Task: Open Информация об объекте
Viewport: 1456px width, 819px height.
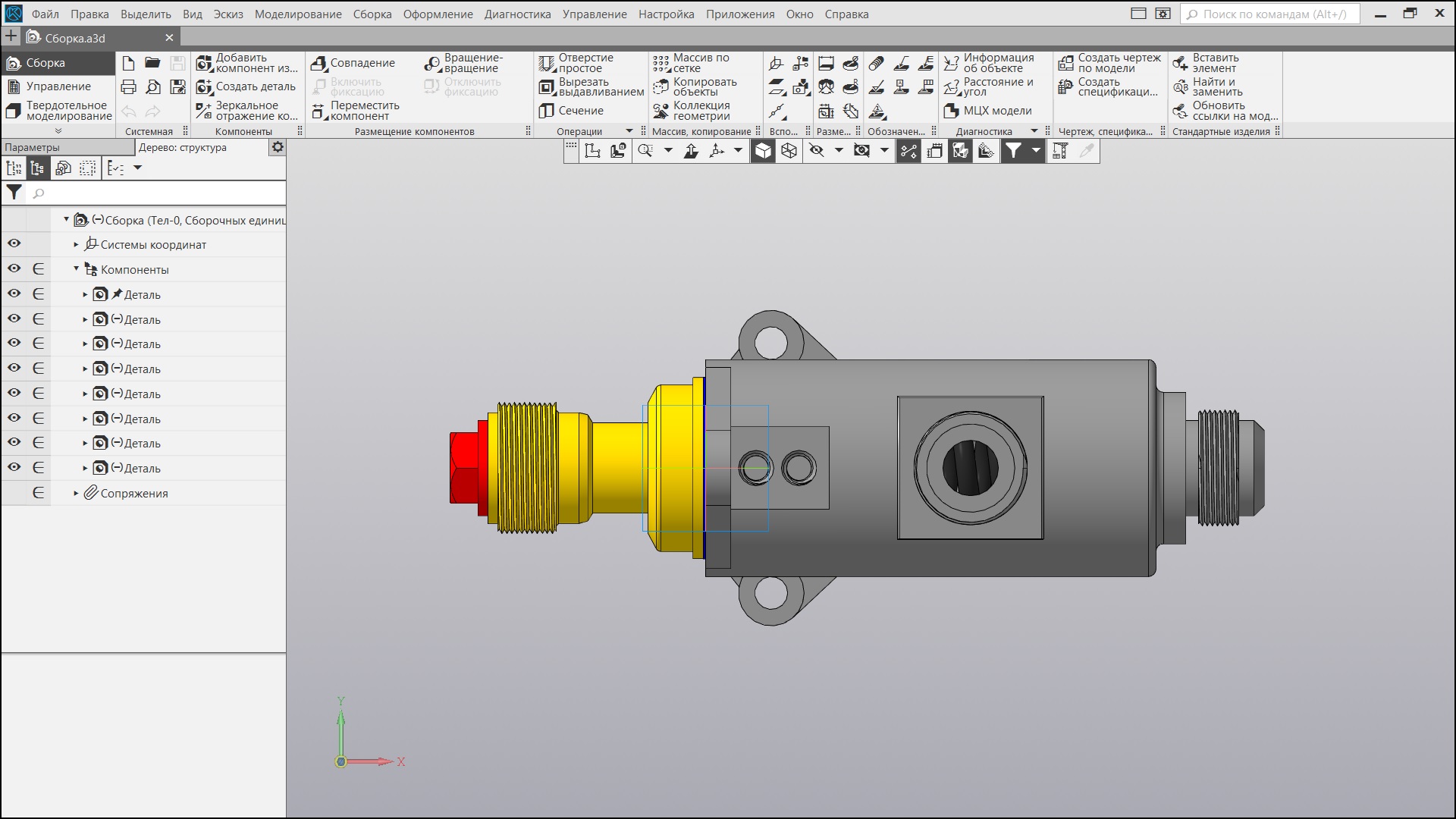Action: [989, 63]
